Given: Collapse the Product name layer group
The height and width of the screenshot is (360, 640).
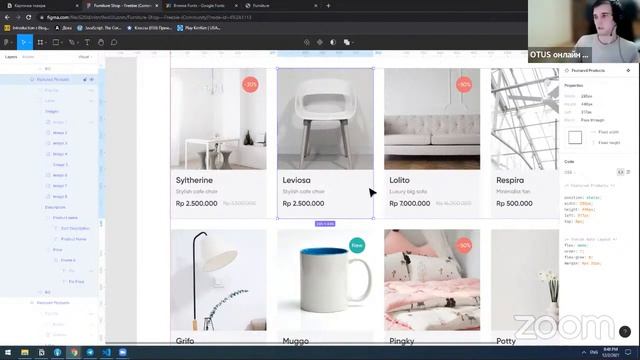Looking at the screenshot, I should tap(49, 218).
